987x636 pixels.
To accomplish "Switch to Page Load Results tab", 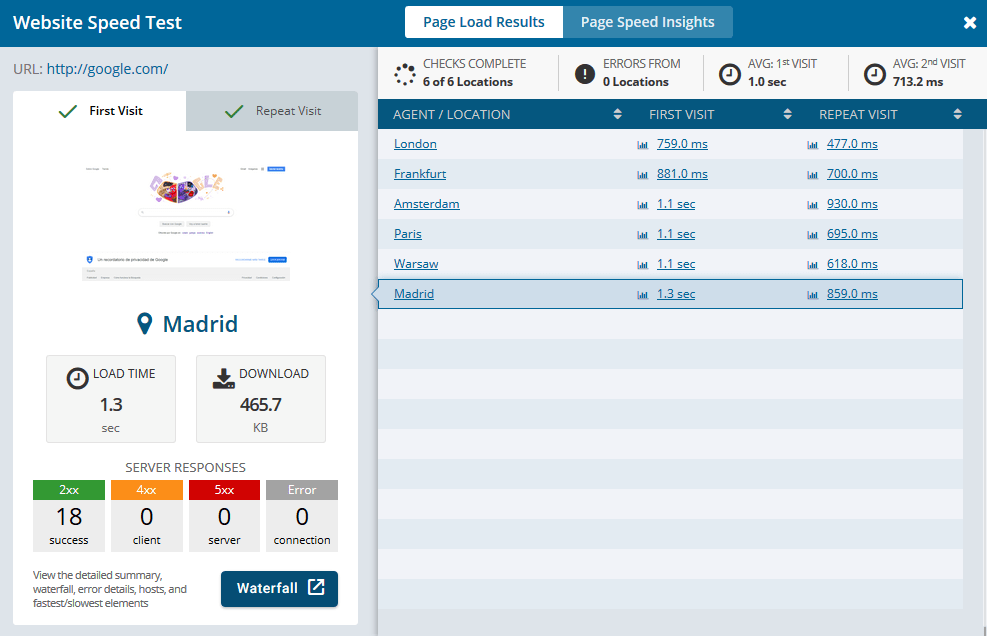I will coord(483,22).
